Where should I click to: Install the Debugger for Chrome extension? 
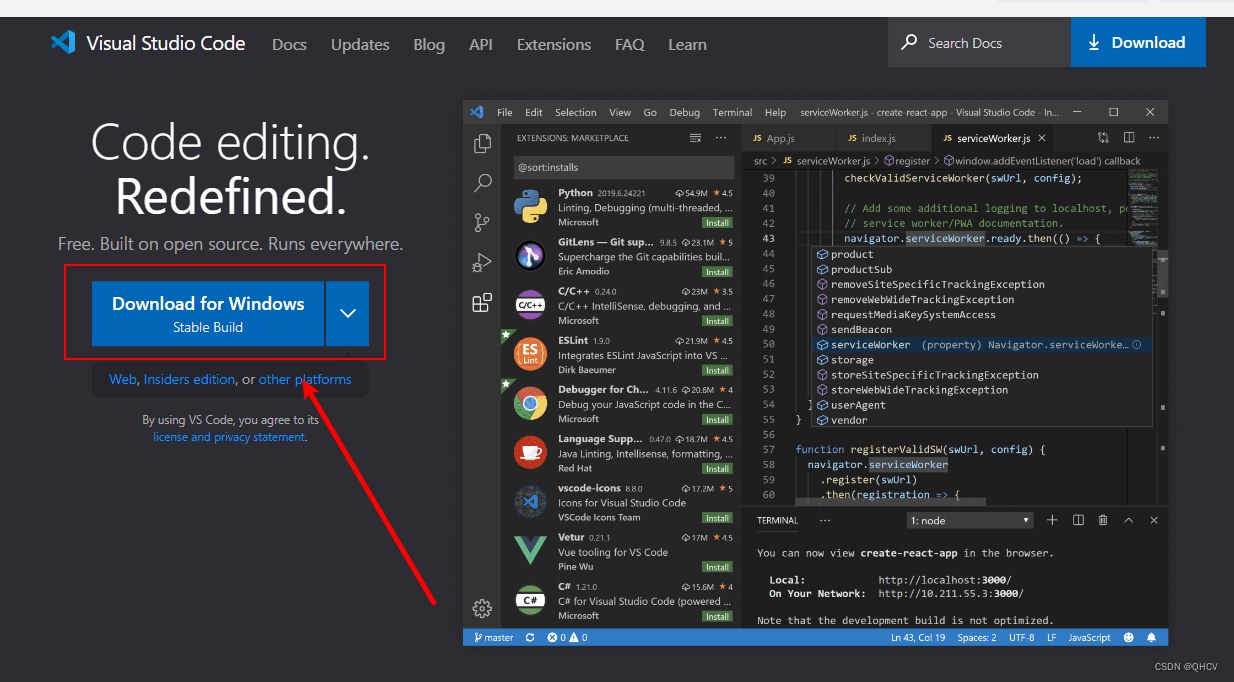pyautogui.click(x=717, y=420)
